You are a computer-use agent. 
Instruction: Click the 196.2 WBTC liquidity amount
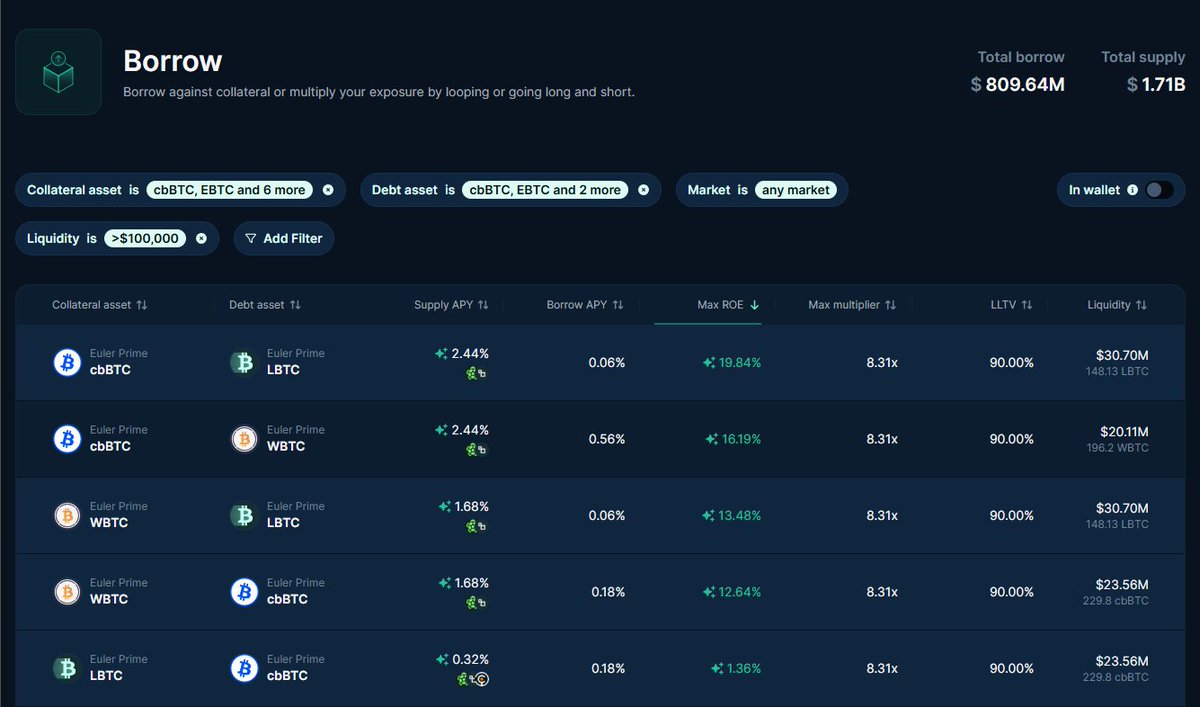[1116, 448]
